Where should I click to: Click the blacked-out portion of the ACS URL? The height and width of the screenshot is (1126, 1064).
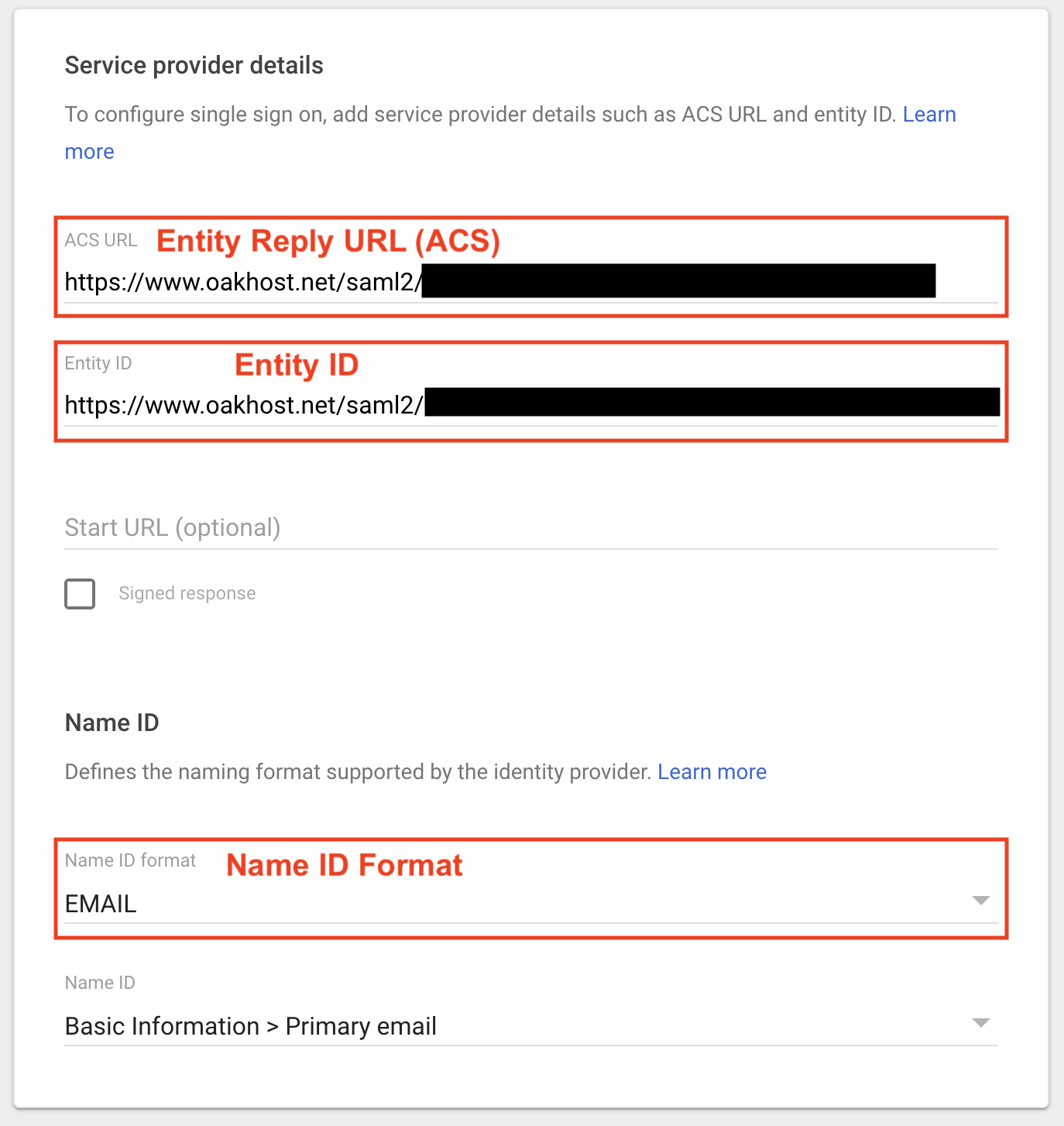point(678,281)
